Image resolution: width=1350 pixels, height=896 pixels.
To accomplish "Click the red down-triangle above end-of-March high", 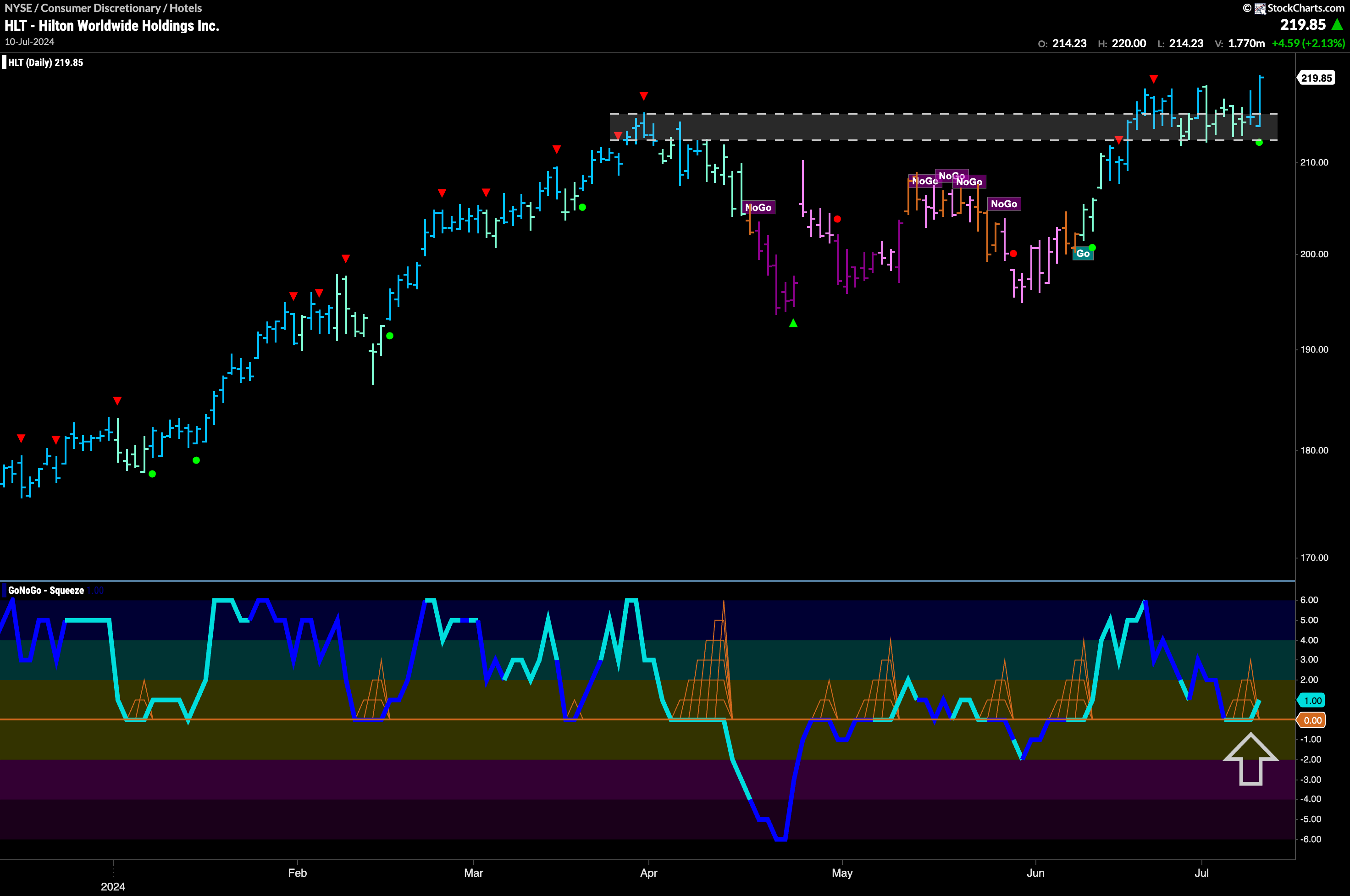I will click(x=644, y=96).
